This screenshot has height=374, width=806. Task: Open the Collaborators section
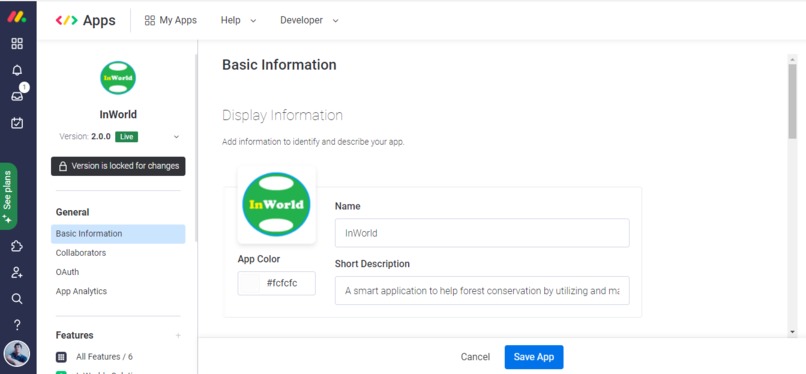pos(81,253)
